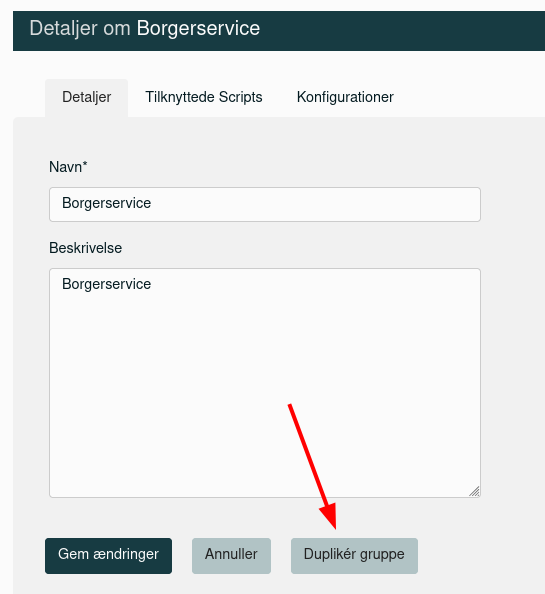Viewport: 545px width, 594px height.
Task: Focus the Navn text input field
Action: [x=265, y=204]
